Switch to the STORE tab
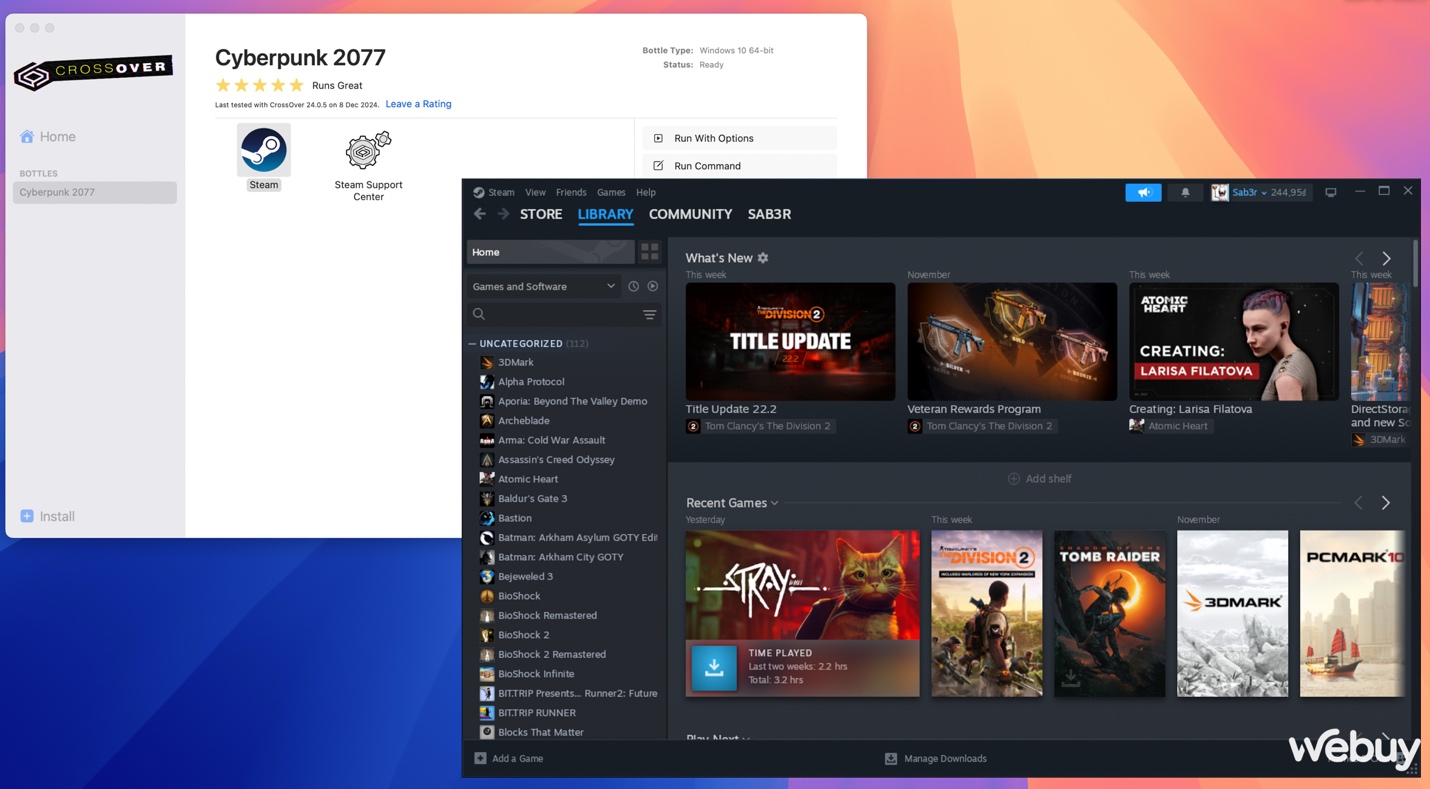 (541, 214)
